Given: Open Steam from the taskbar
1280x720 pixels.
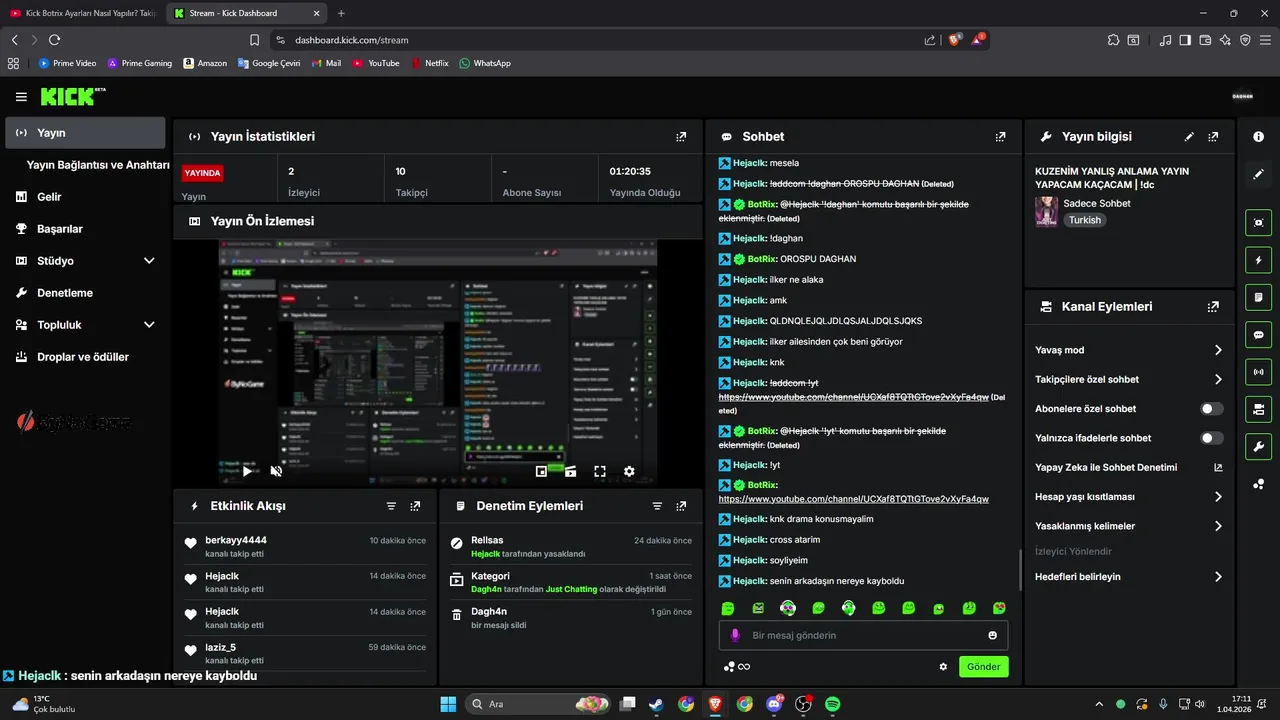Looking at the screenshot, I should pos(656,704).
